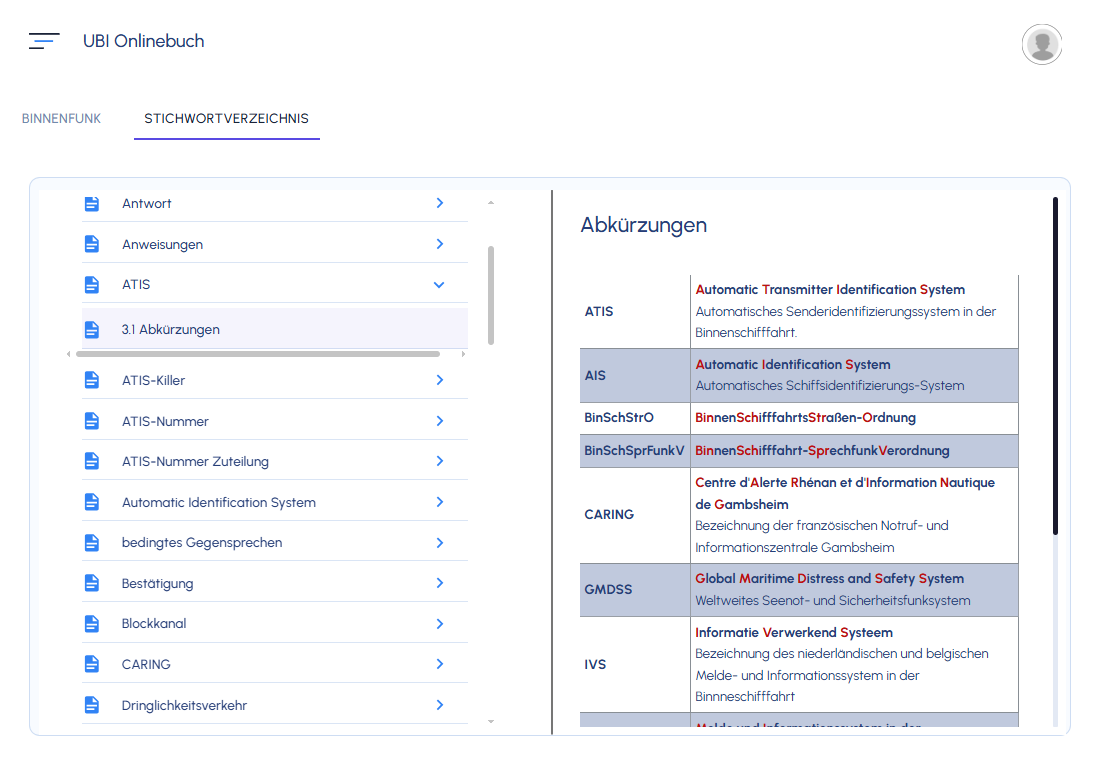1096x777 pixels.
Task: Expand the Anweisungen entry chevron
Action: click(x=440, y=244)
